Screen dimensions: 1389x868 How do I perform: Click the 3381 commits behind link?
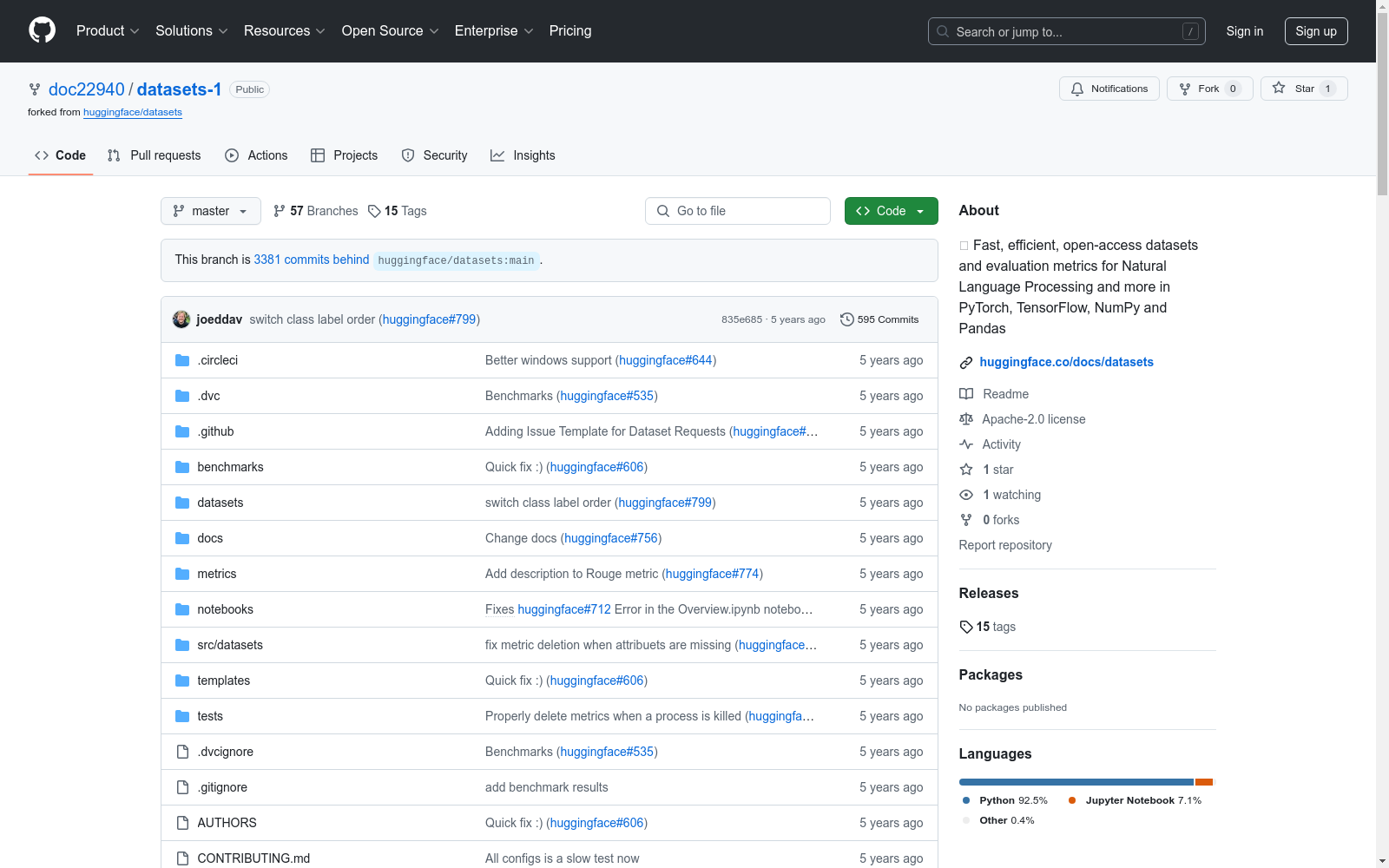pos(312,260)
